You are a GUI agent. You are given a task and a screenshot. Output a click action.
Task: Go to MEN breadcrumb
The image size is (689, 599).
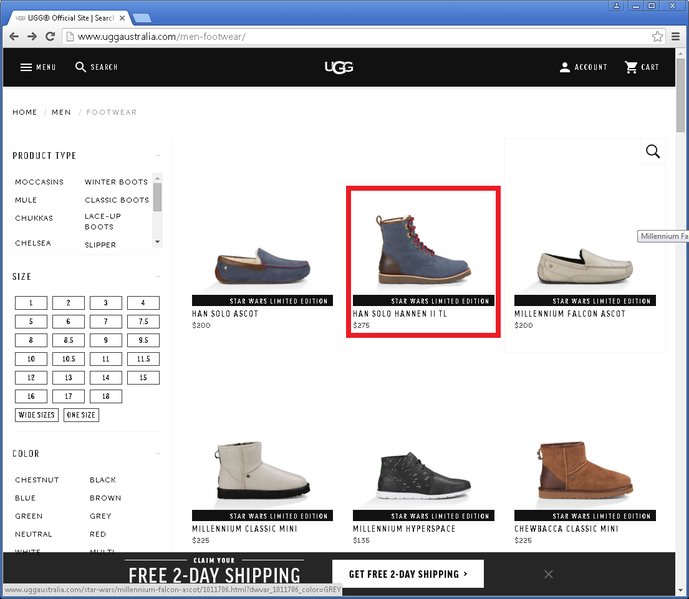pyautogui.click(x=61, y=112)
